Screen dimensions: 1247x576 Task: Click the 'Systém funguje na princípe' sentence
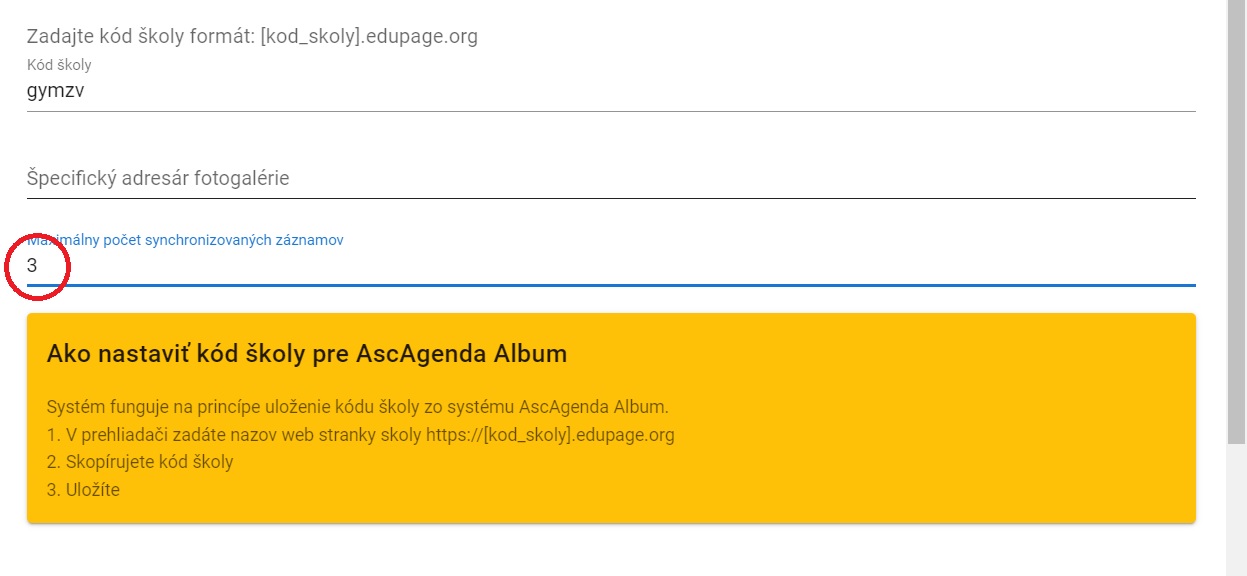pyautogui.click(x=357, y=407)
